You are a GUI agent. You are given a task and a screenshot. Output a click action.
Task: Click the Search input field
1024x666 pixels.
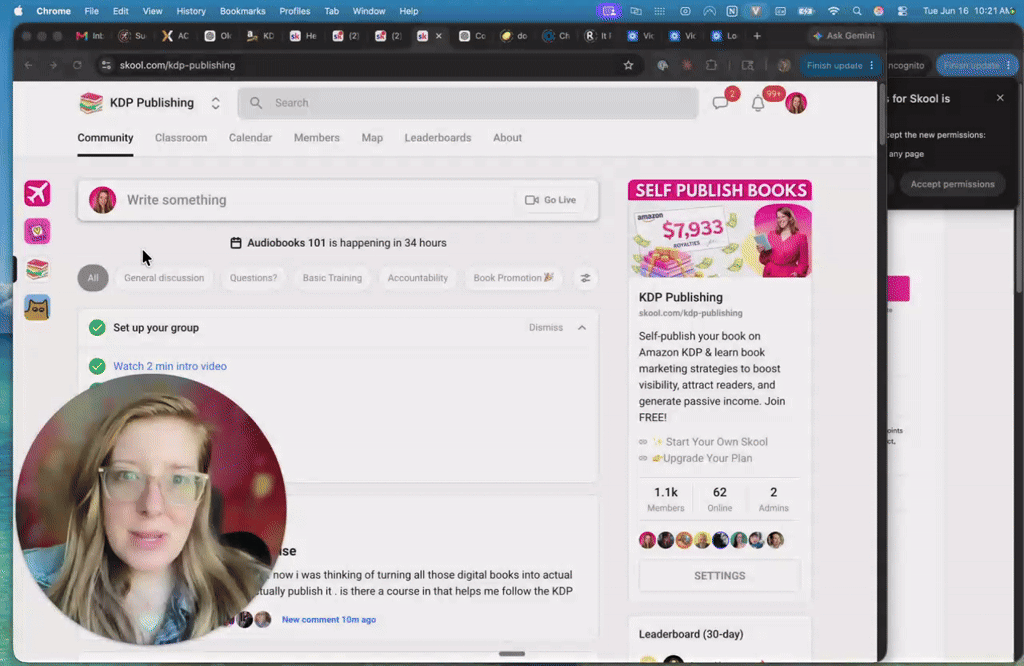468,103
